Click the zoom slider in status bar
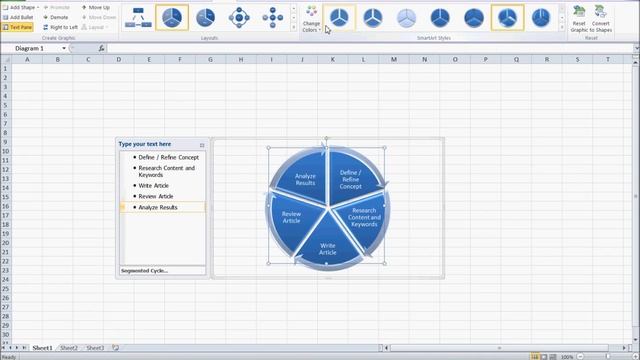 point(608,357)
